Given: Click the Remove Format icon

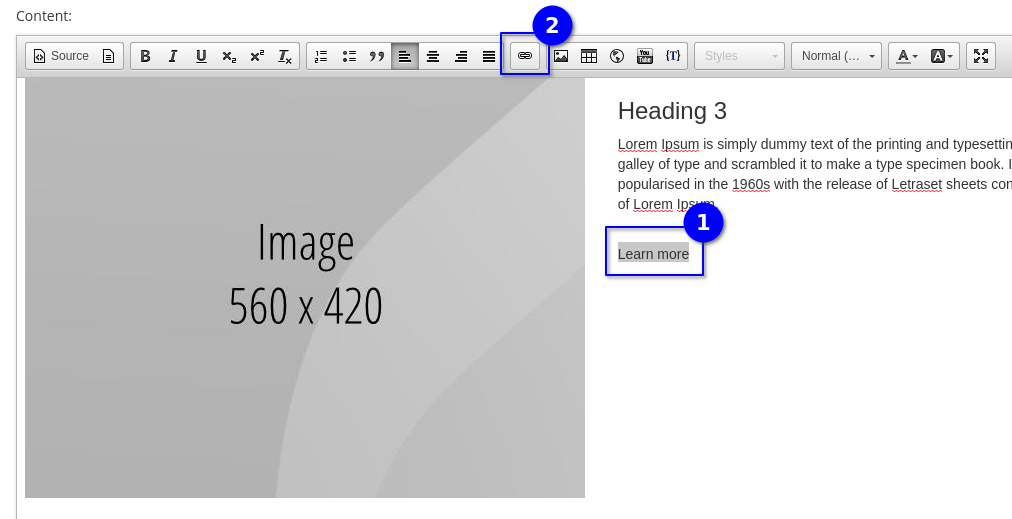Looking at the screenshot, I should click(x=285, y=56).
